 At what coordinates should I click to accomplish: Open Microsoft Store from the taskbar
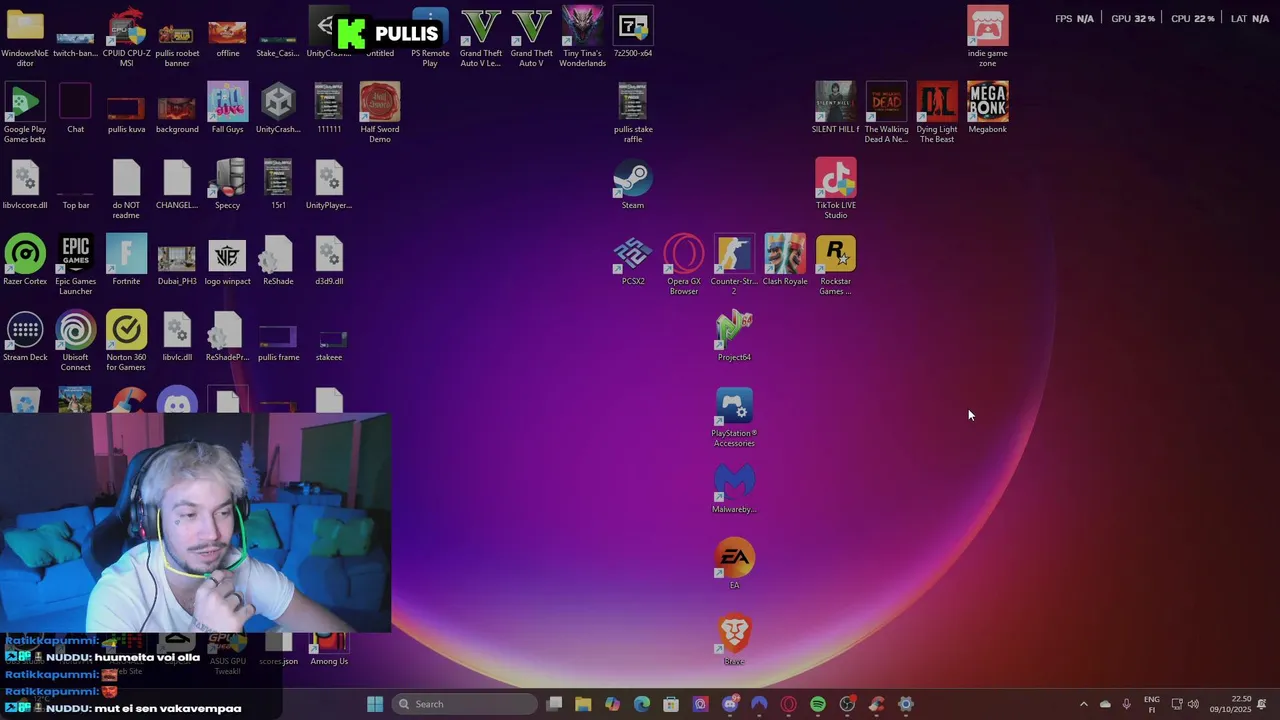(x=671, y=704)
